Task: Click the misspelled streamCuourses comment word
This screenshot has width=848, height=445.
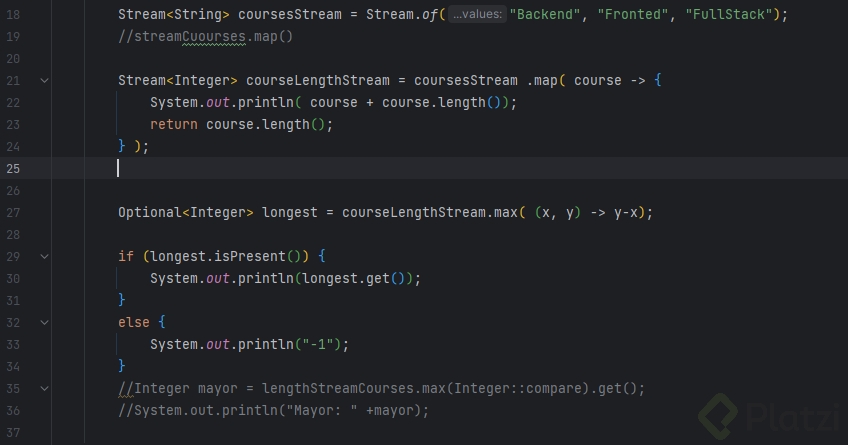Action: [x=190, y=37]
